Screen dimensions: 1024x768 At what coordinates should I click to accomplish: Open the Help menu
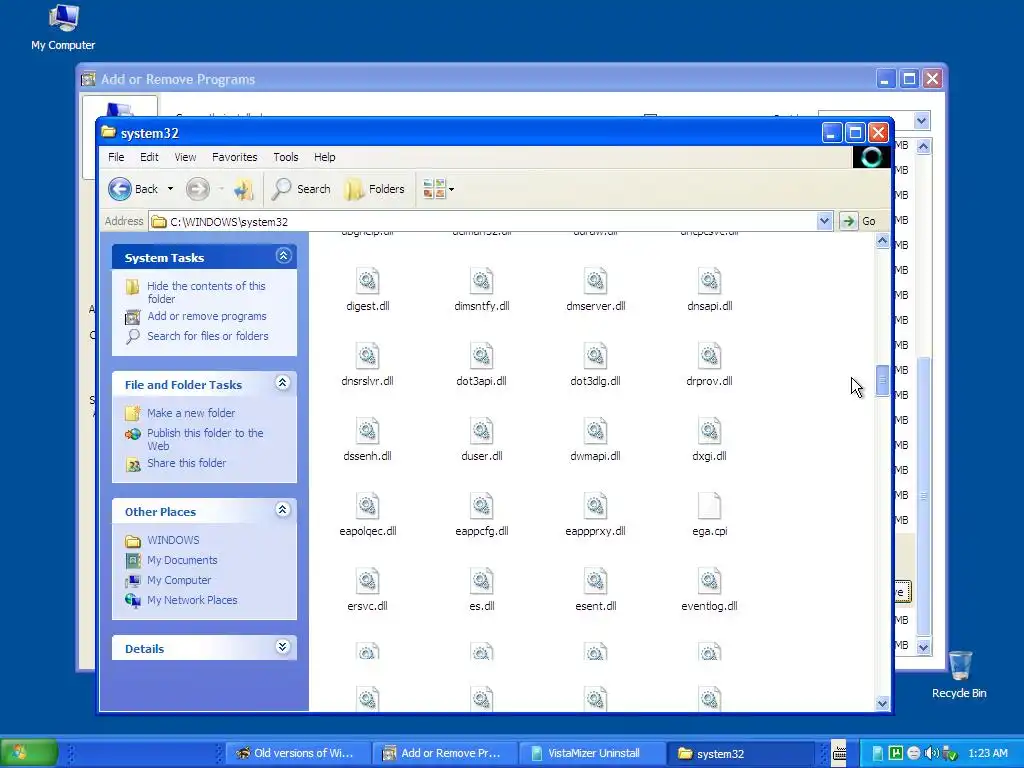(x=325, y=157)
